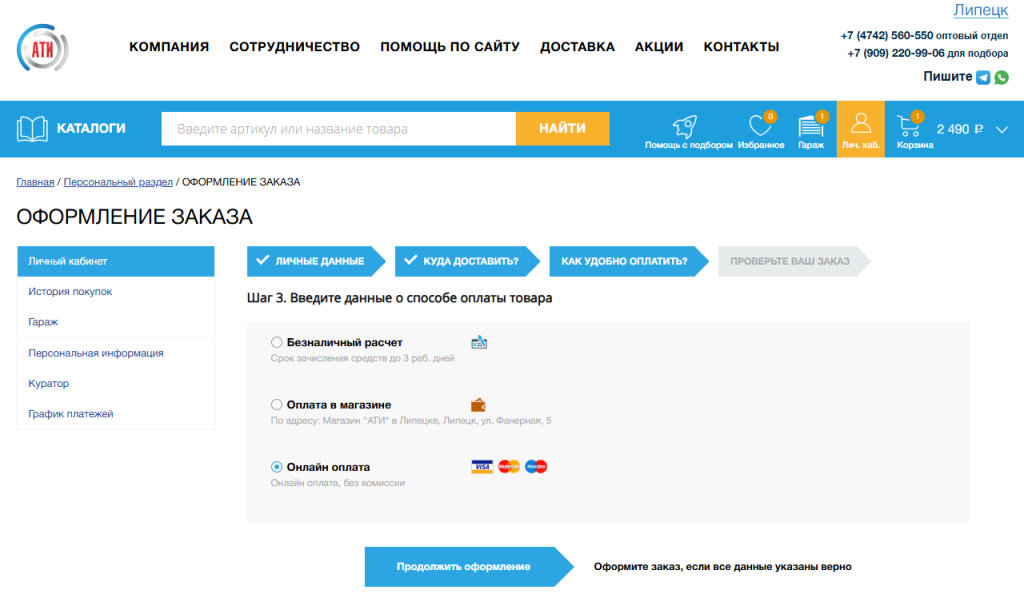Click the product search input field

pyautogui.click(x=338, y=129)
